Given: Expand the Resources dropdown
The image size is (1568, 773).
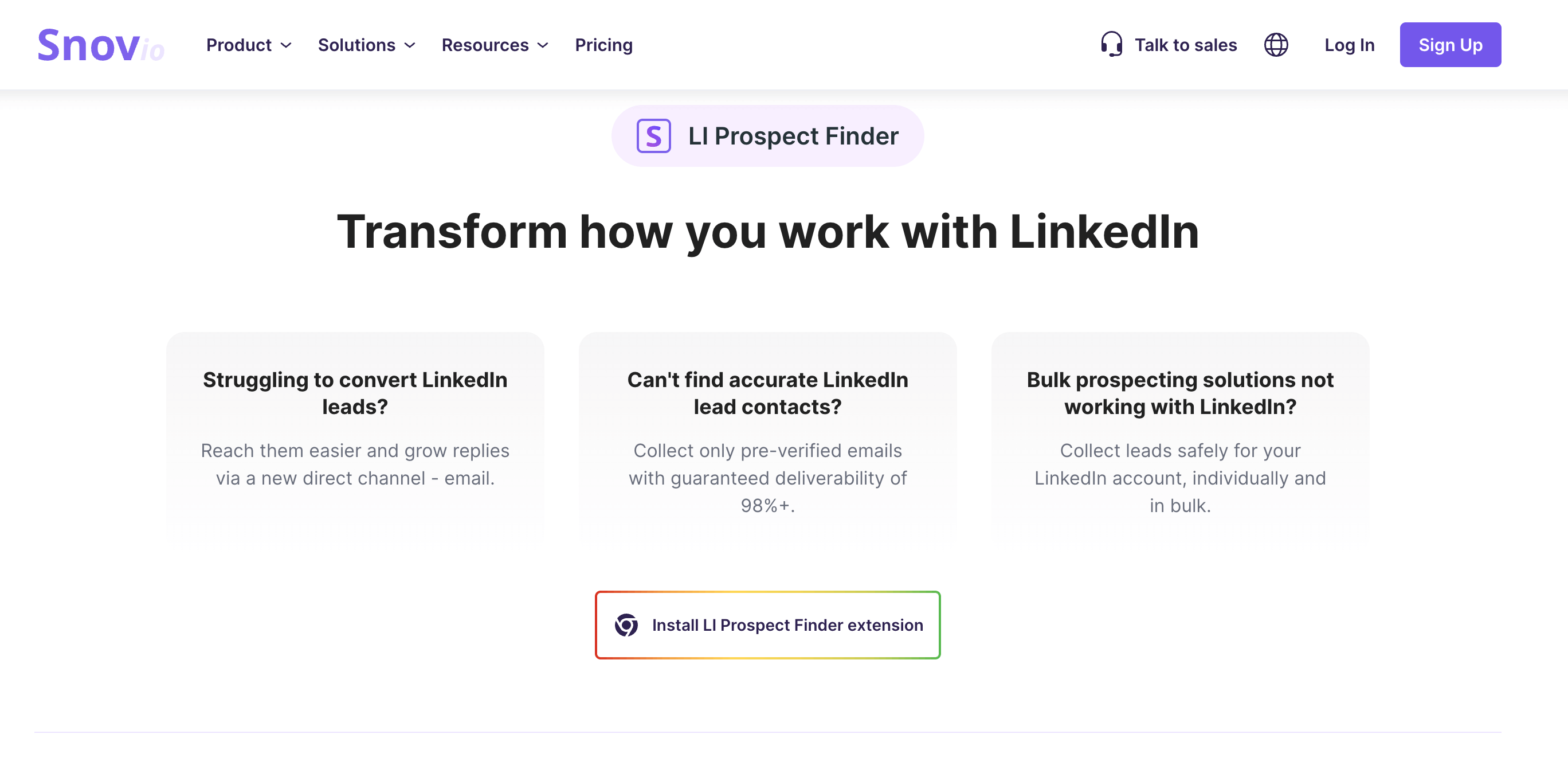Looking at the screenshot, I should 494,45.
